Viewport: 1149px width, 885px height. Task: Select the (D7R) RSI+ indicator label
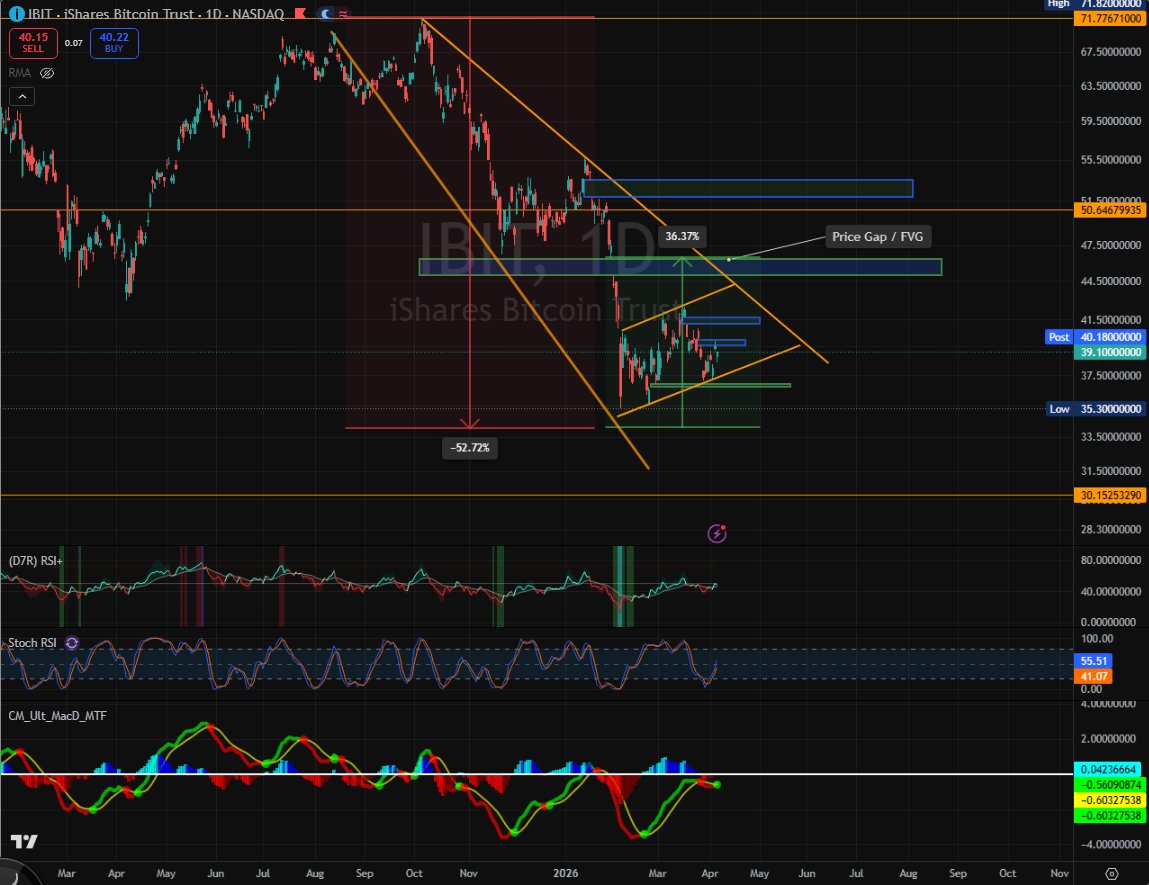36,561
